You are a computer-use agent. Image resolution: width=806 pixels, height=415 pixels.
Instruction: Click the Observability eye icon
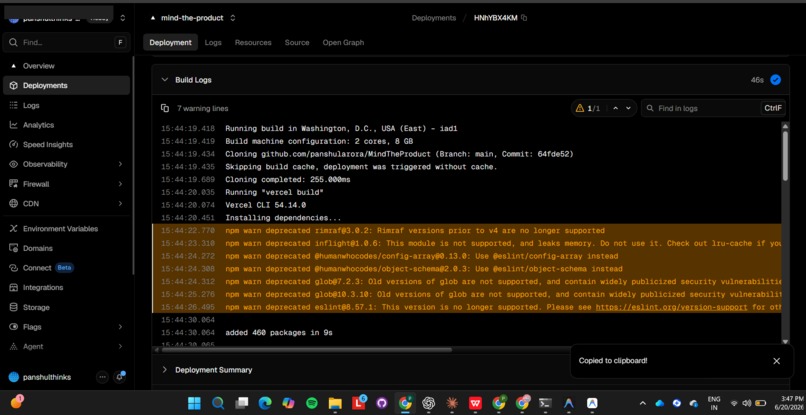(13, 164)
